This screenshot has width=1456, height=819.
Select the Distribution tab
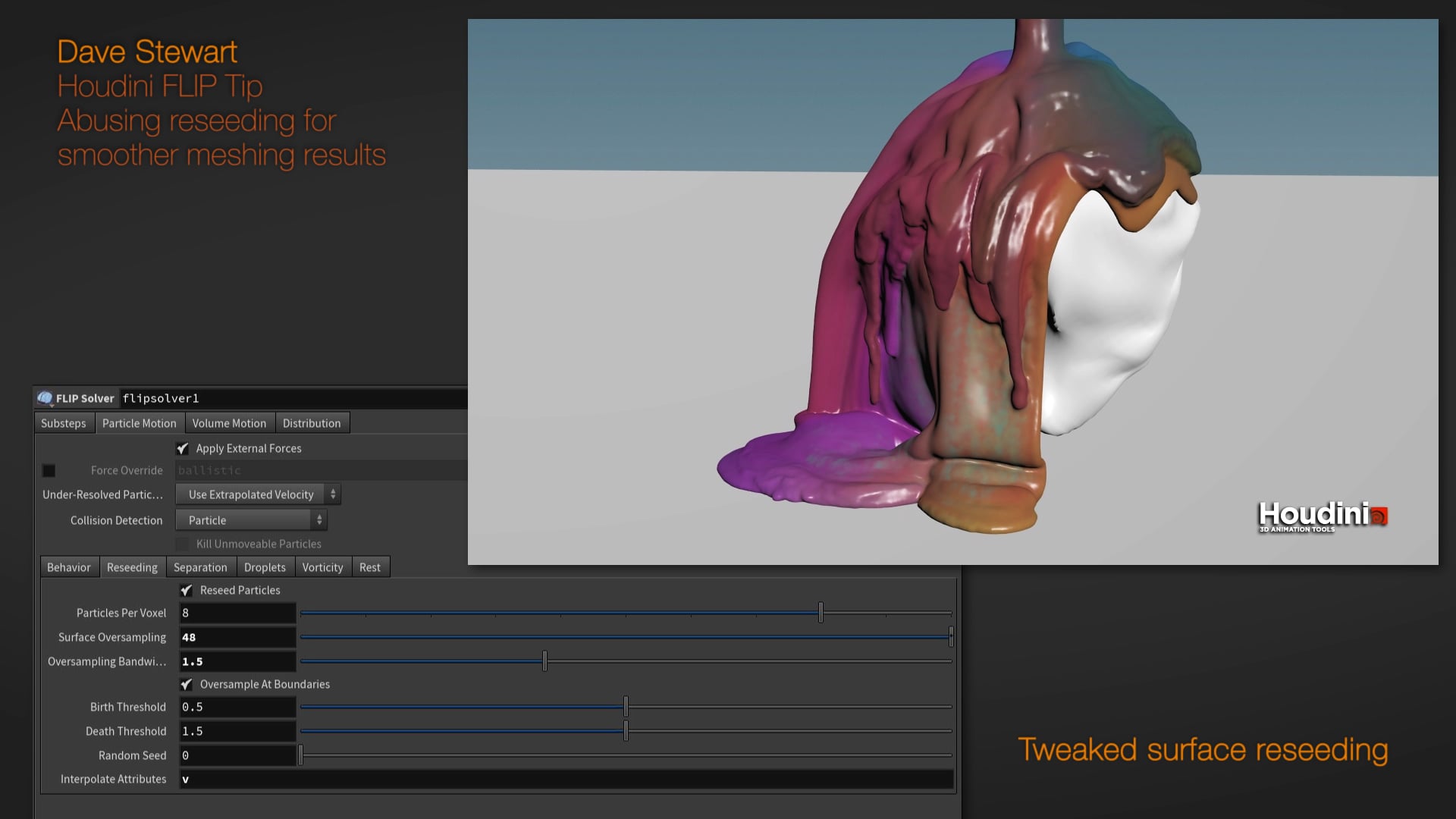[312, 424]
